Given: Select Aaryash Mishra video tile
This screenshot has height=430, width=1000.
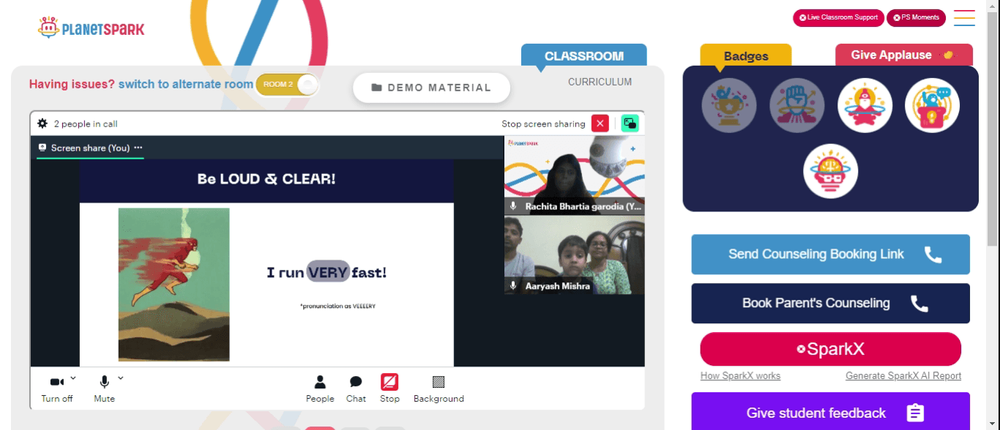Looking at the screenshot, I should (x=574, y=255).
